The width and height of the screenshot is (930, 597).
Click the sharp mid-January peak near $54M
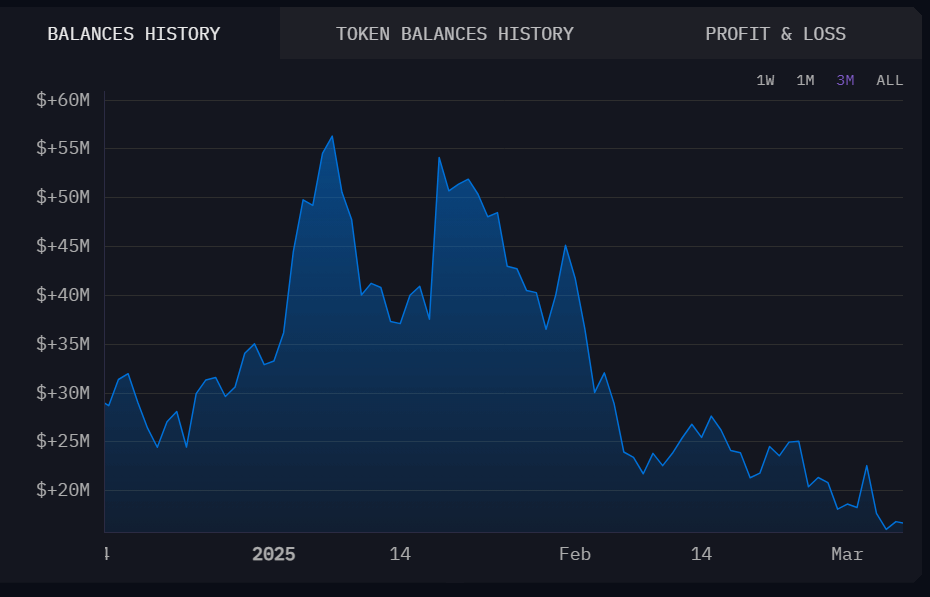coord(439,158)
